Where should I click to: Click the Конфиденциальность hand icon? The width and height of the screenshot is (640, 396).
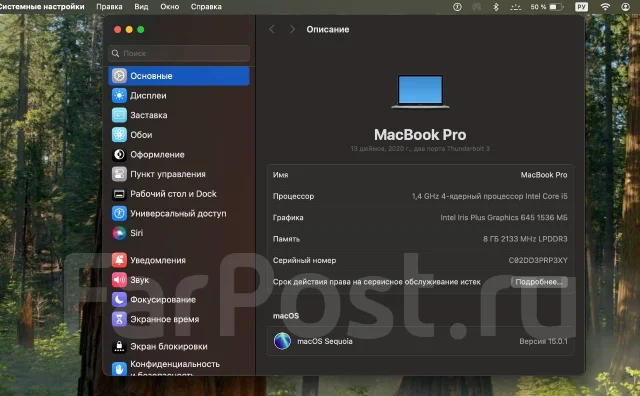point(119,369)
